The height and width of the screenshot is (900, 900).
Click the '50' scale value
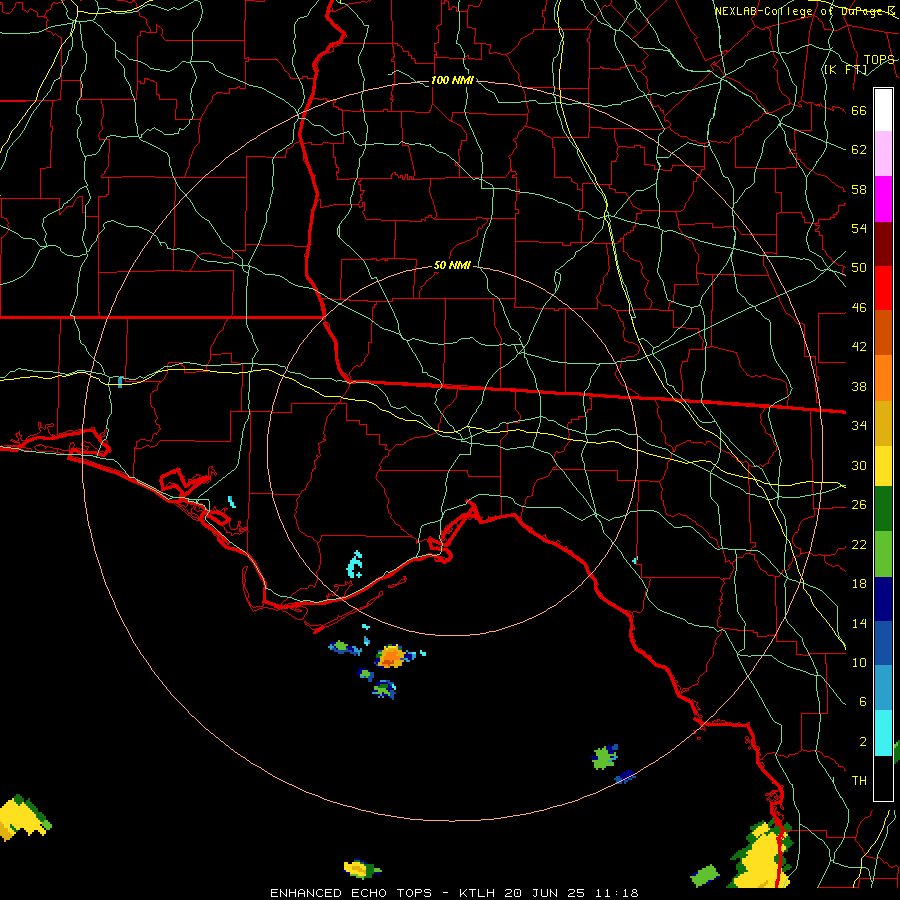coord(859,268)
